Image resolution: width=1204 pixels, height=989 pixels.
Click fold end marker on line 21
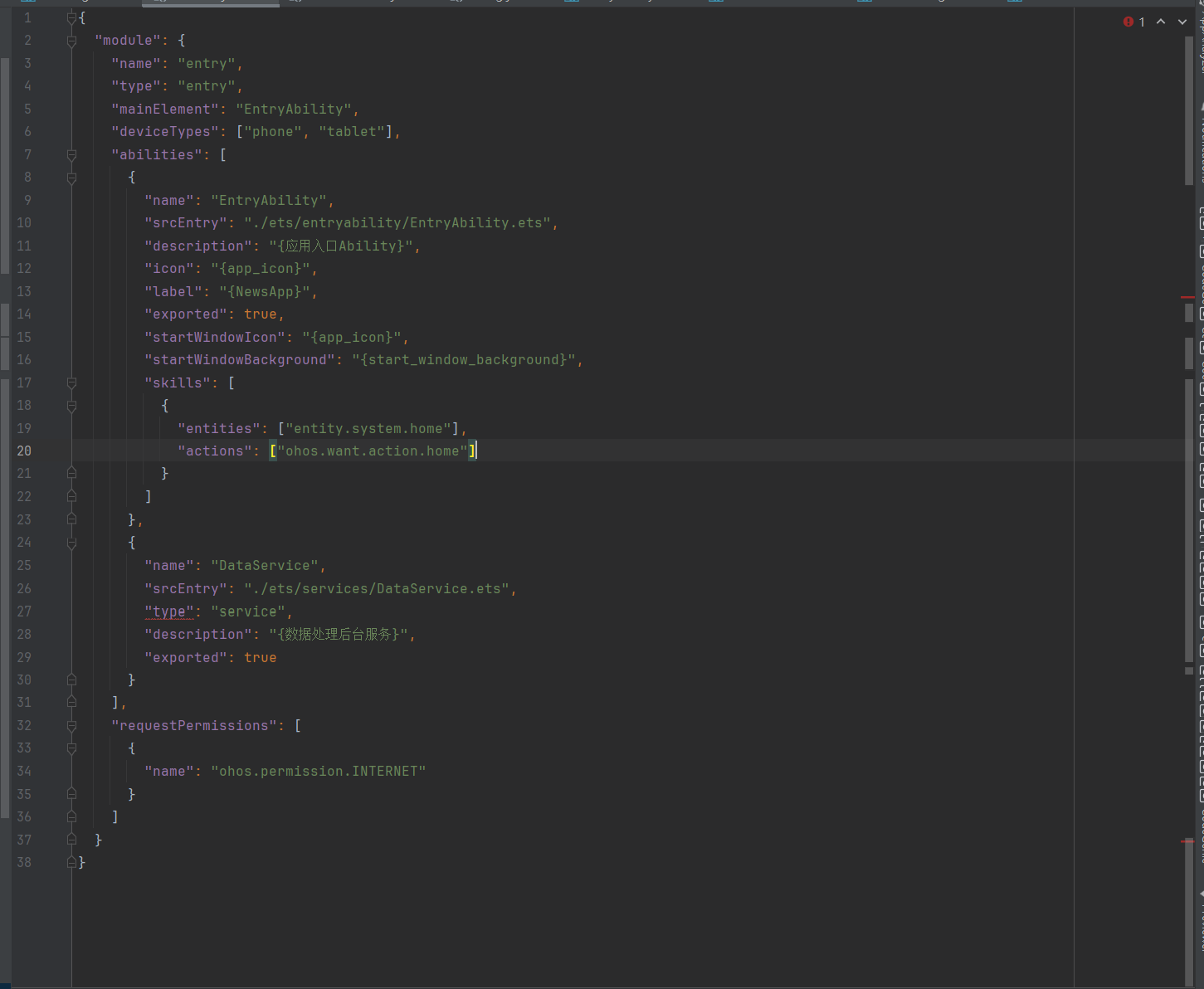(x=71, y=473)
